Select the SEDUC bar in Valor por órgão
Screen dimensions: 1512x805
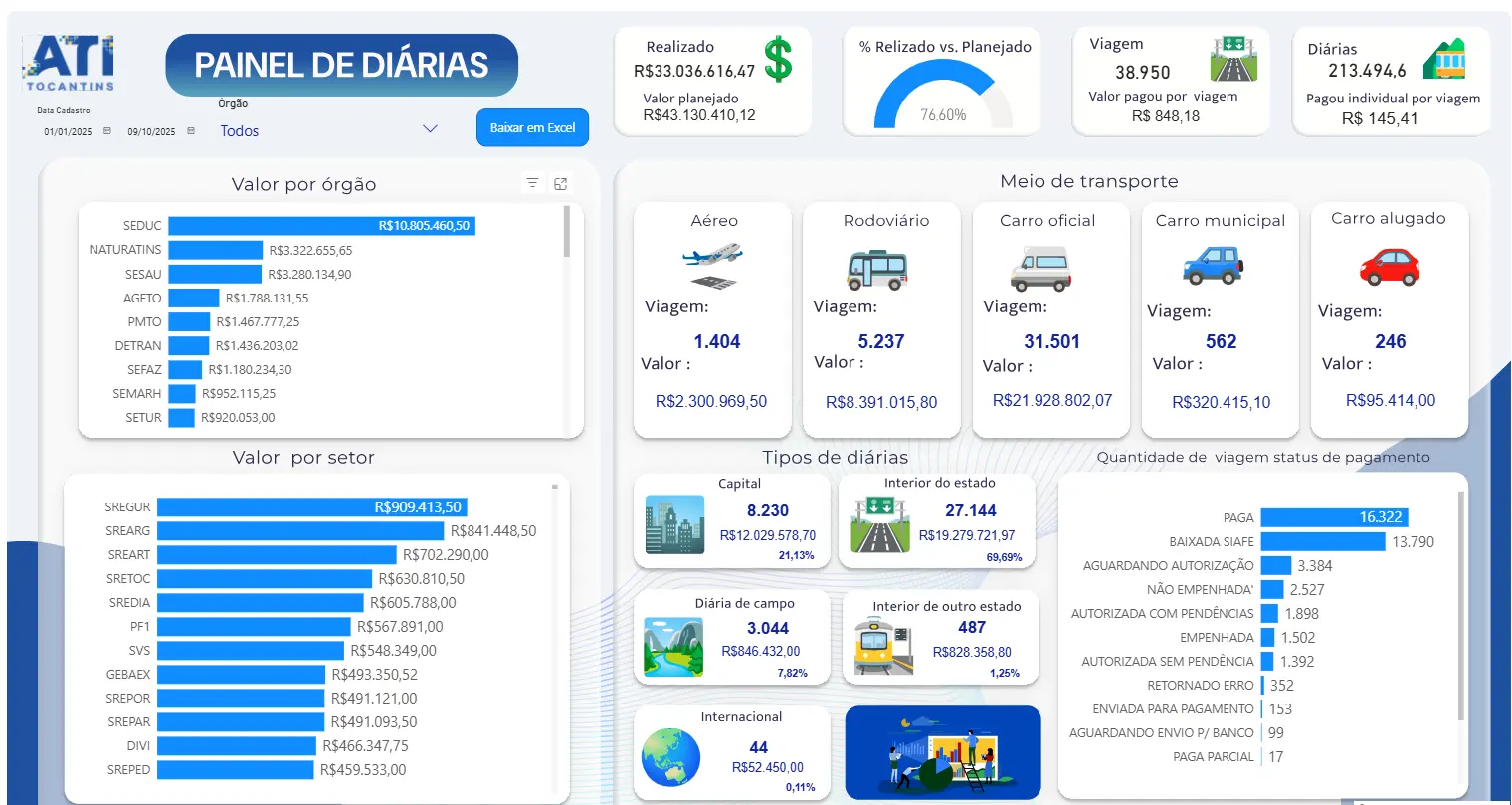pos(323,226)
